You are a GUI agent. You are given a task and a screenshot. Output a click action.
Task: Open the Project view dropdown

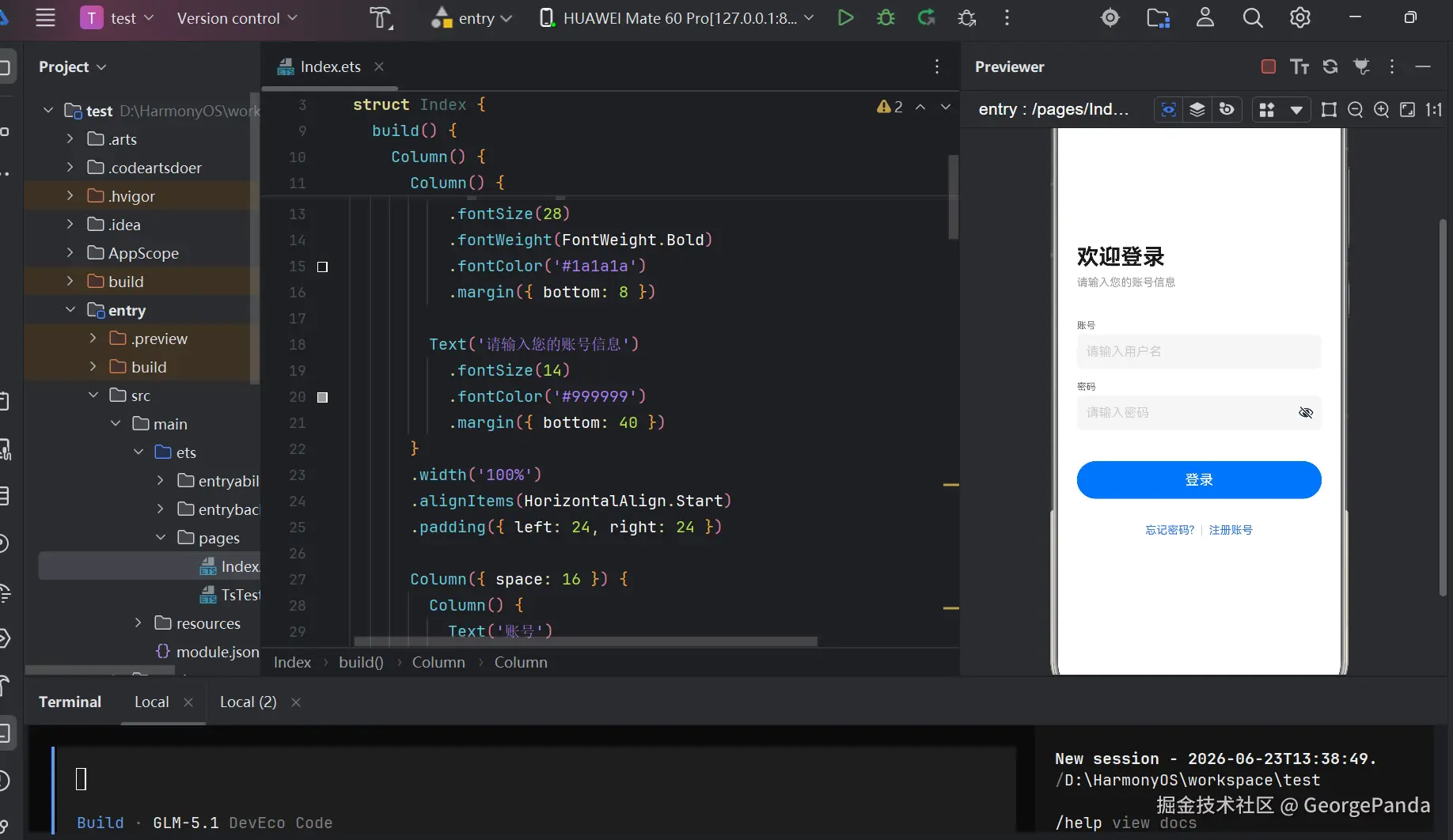72,66
